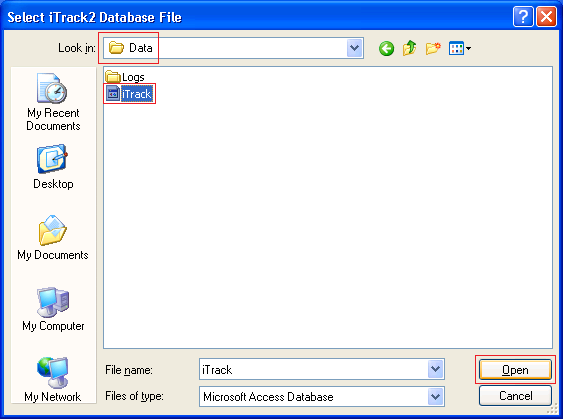
Task: Jump to Desktop in the places bar
Action: [53, 167]
